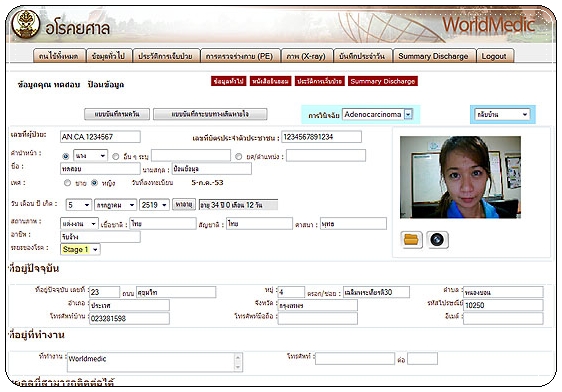The height and width of the screenshot is (392, 562).
Task: Open the birth month dropdown
Action: click(x=115, y=205)
